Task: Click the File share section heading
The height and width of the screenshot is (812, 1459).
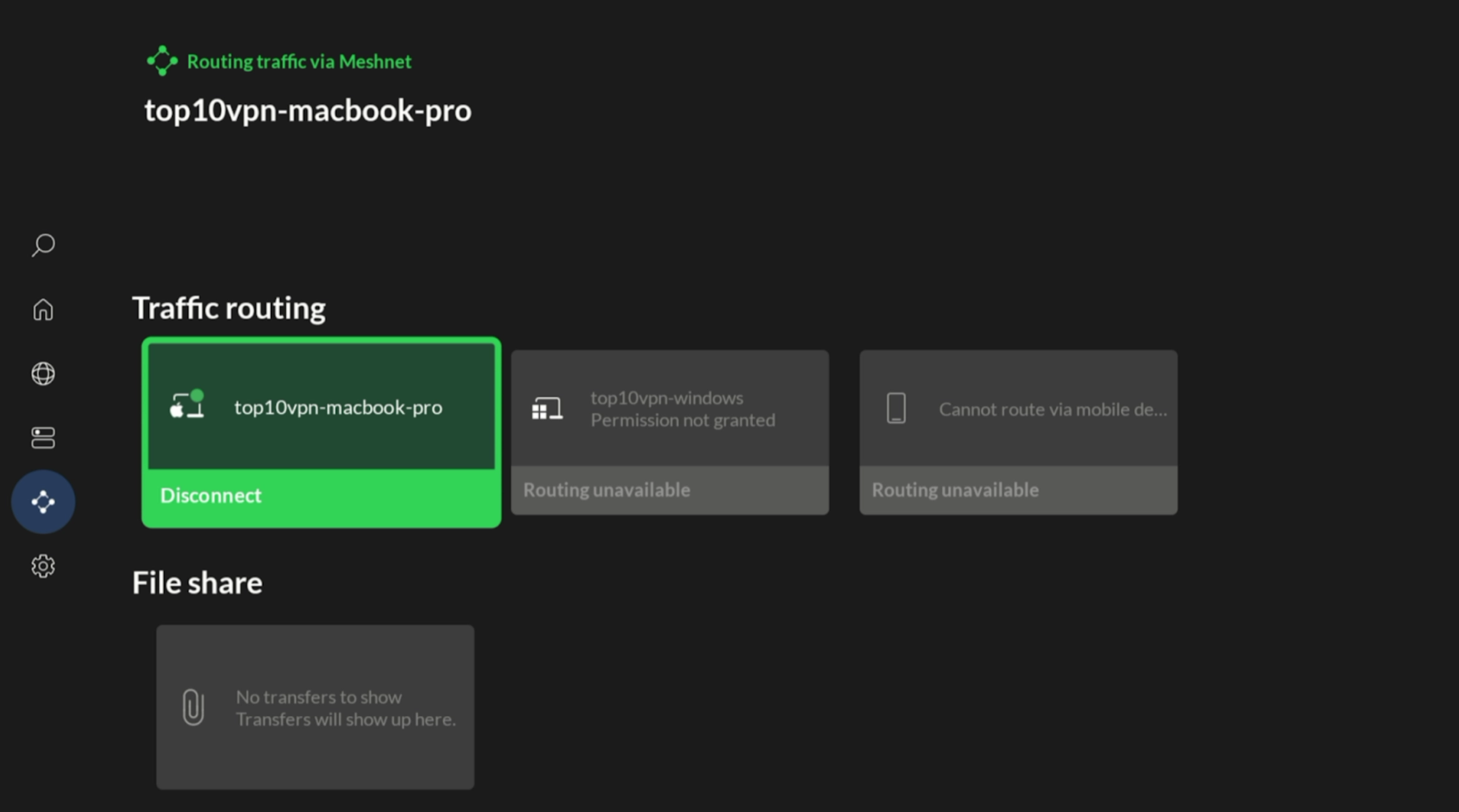Action: point(197,583)
